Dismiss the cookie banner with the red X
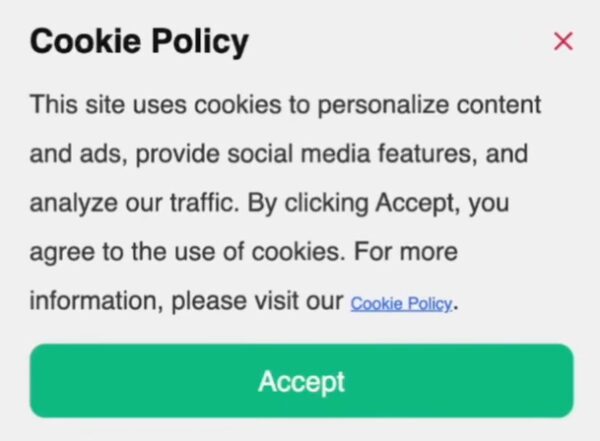The height and width of the screenshot is (441, 600). pos(563,41)
